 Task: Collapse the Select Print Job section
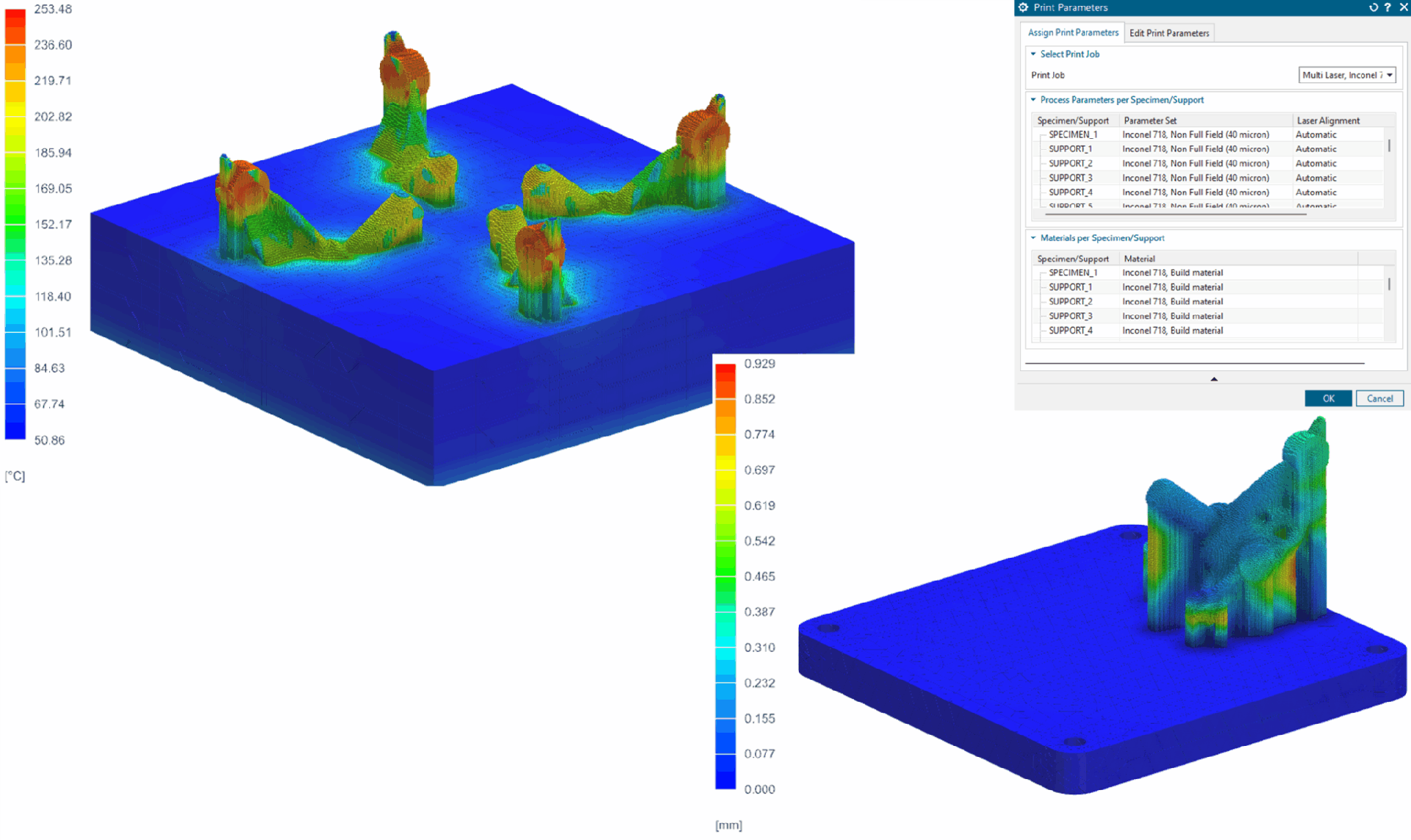point(1034,54)
